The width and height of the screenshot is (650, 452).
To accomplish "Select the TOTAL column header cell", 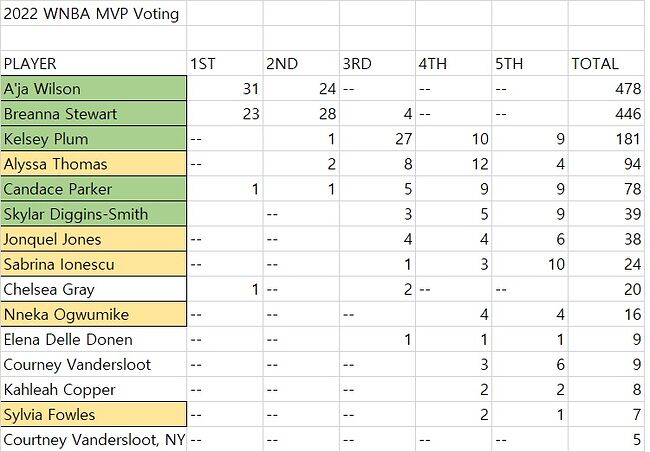I will 606,63.
